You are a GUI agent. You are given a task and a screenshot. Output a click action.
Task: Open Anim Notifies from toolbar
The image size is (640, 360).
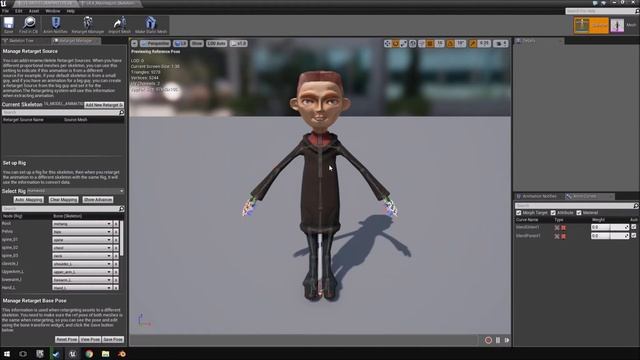(56, 25)
